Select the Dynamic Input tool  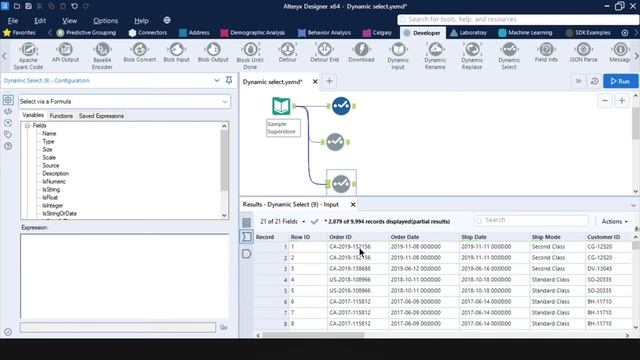coord(398,56)
